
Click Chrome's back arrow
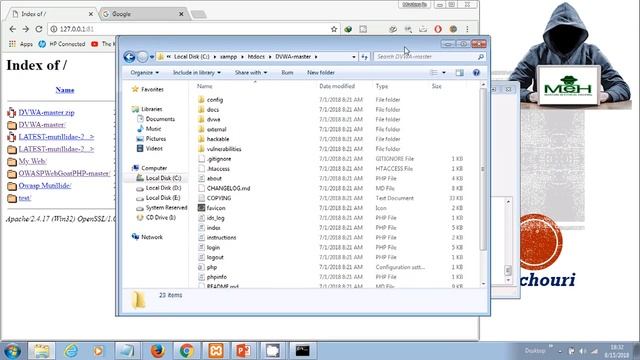pos(13,29)
